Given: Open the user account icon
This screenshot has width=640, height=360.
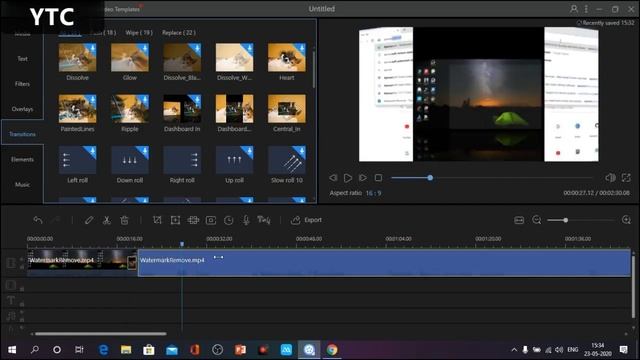Looking at the screenshot, I should [x=574, y=9].
